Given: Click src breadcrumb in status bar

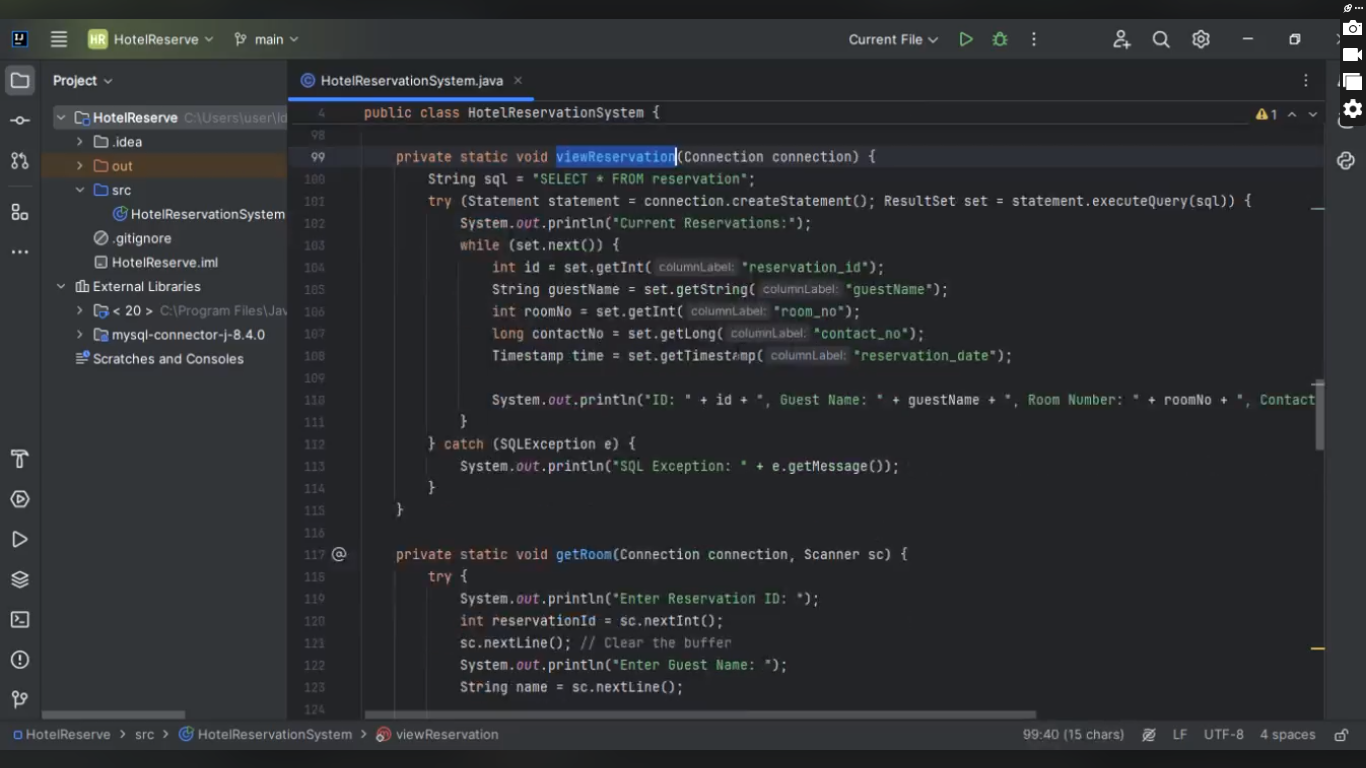Looking at the screenshot, I should coord(145,735).
